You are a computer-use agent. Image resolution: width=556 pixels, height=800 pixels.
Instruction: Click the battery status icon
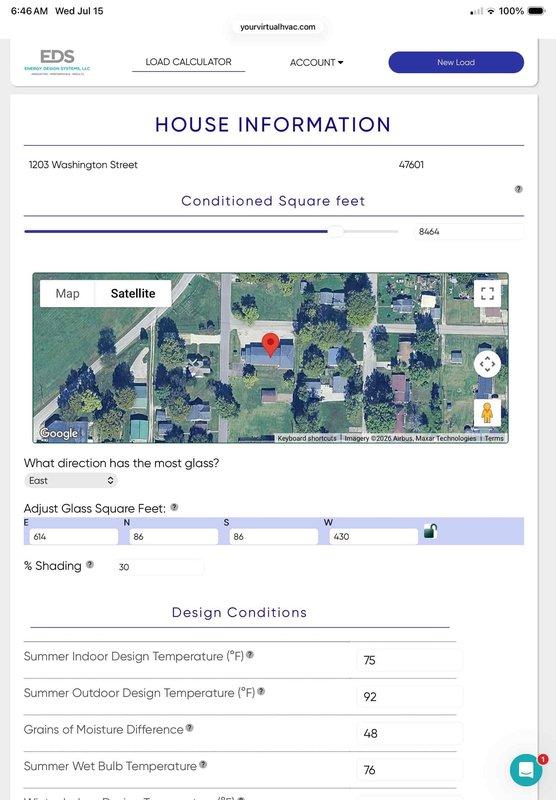pos(537,11)
